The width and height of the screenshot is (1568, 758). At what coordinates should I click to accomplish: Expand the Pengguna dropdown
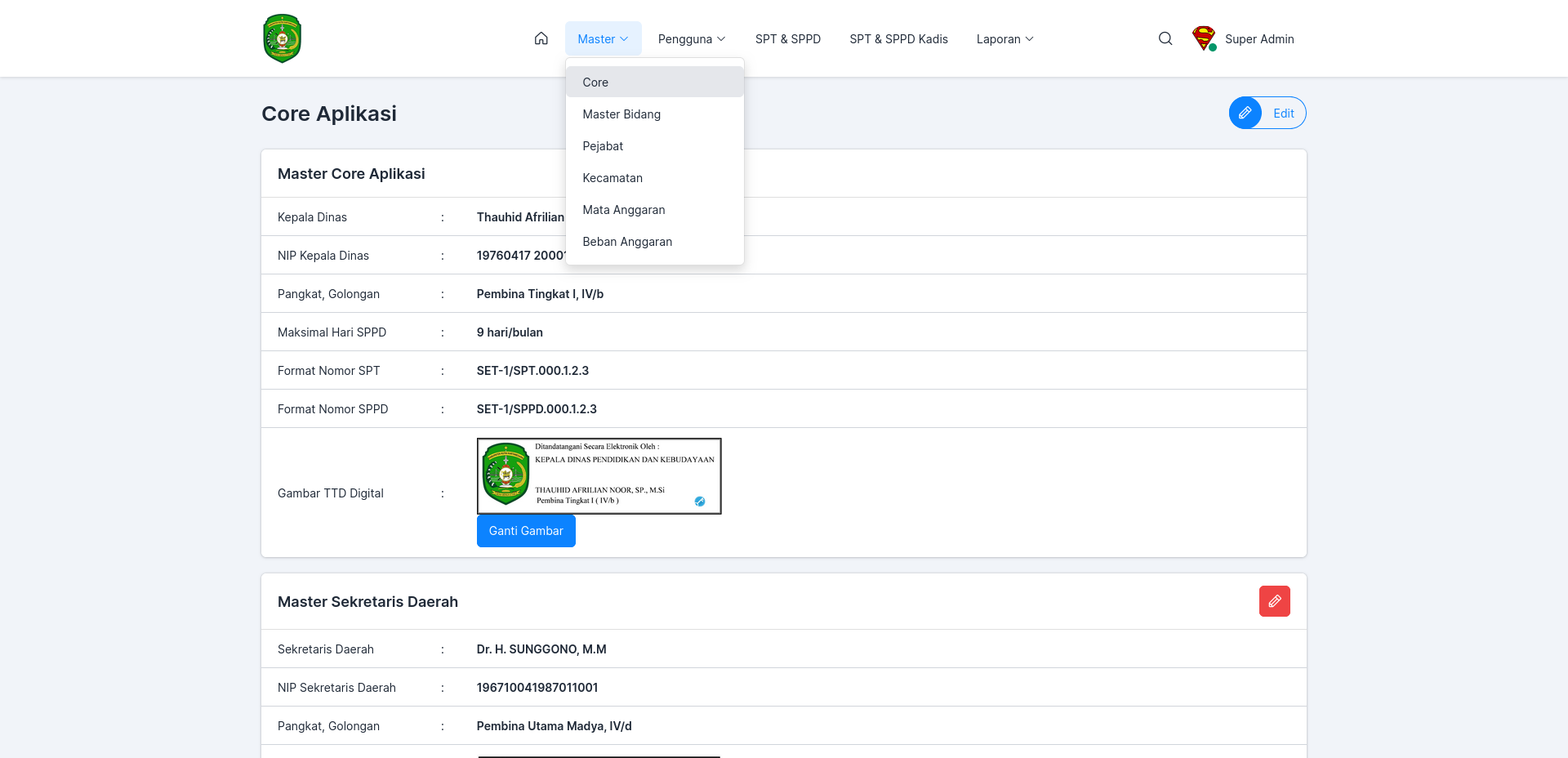tap(692, 38)
